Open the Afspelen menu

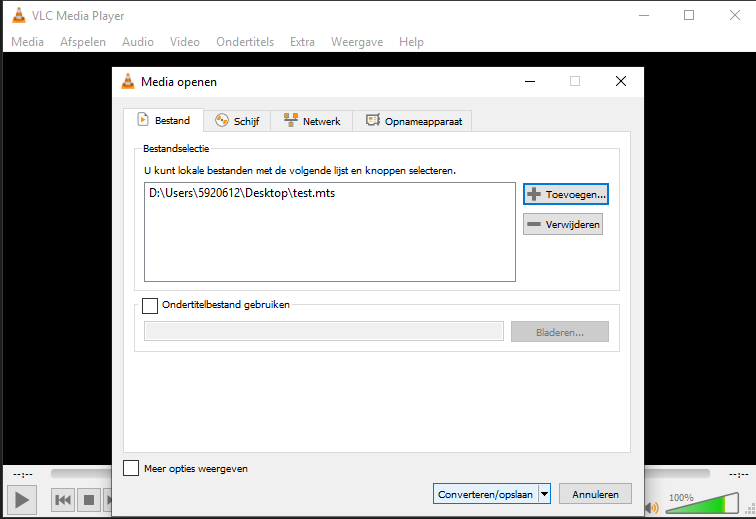[83, 42]
